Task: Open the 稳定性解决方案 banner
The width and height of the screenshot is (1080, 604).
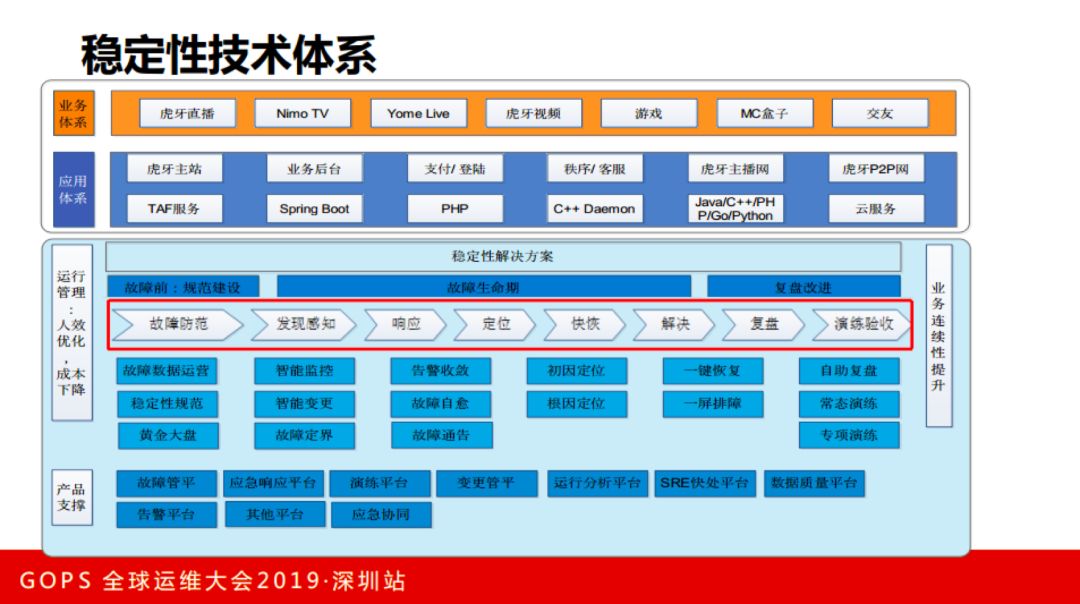Action: click(502, 256)
